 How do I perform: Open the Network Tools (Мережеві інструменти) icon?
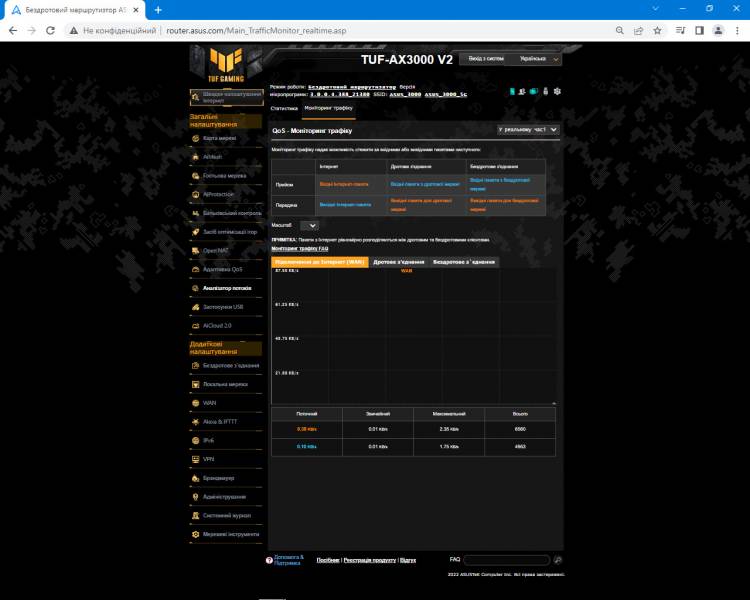(195, 534)
